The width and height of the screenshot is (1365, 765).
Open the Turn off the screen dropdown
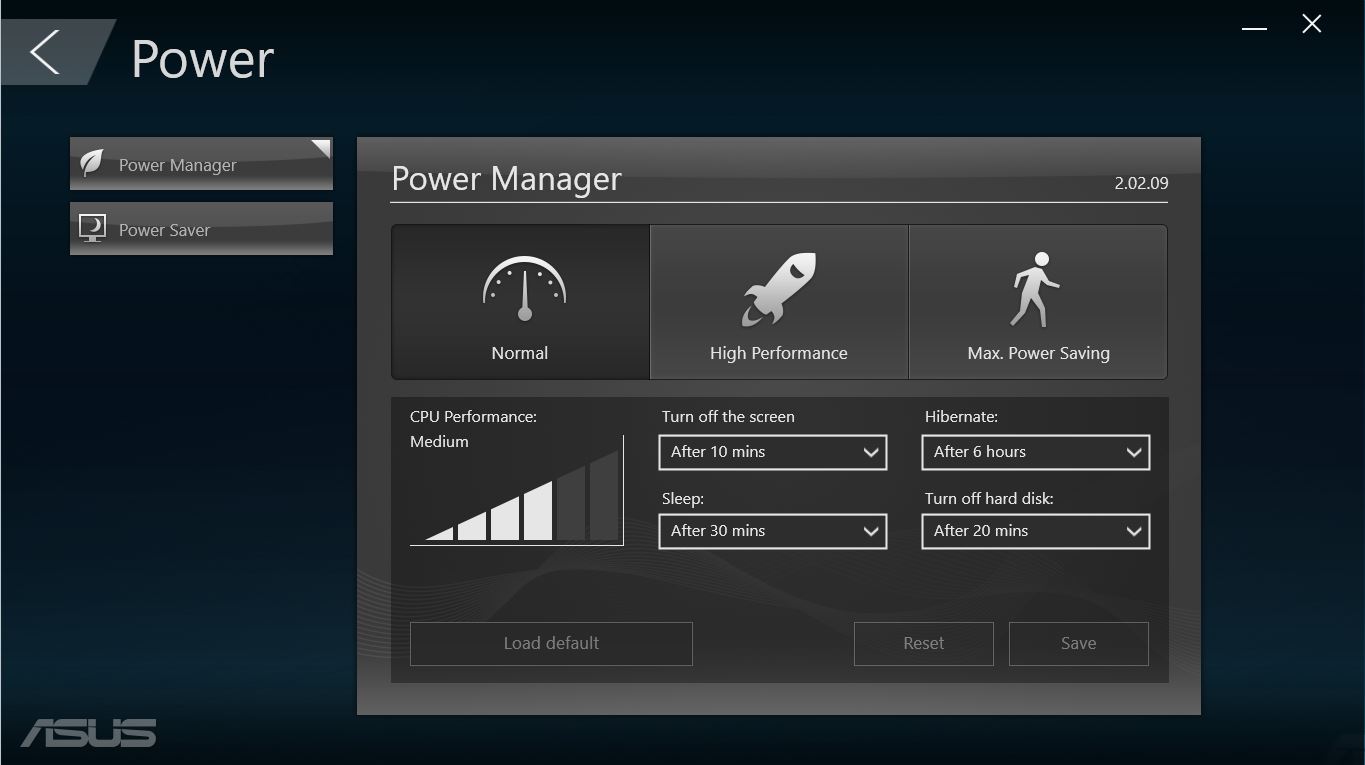(x=772, y=452)
